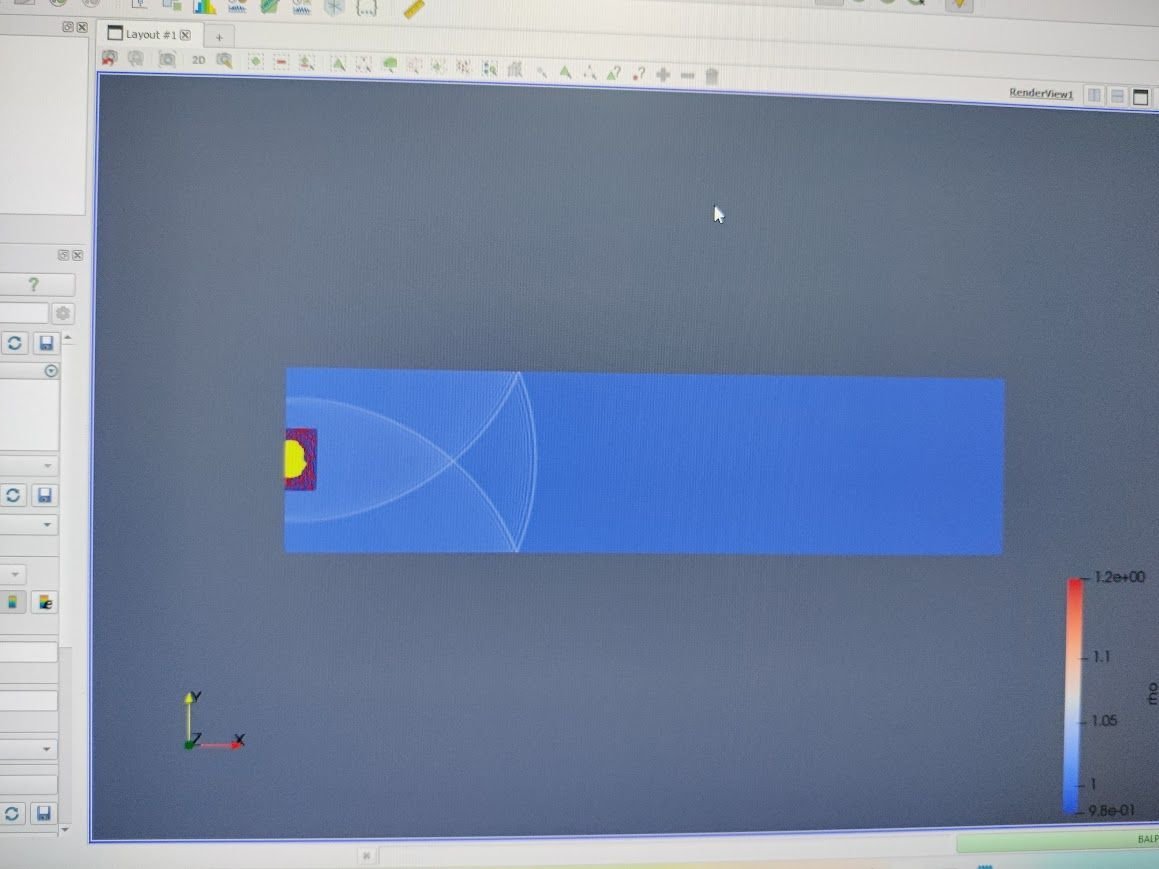This screenshot has height=869, width=1159.
Task: Enable the toggle-selection modifier icon
Action: click(306, 63)
